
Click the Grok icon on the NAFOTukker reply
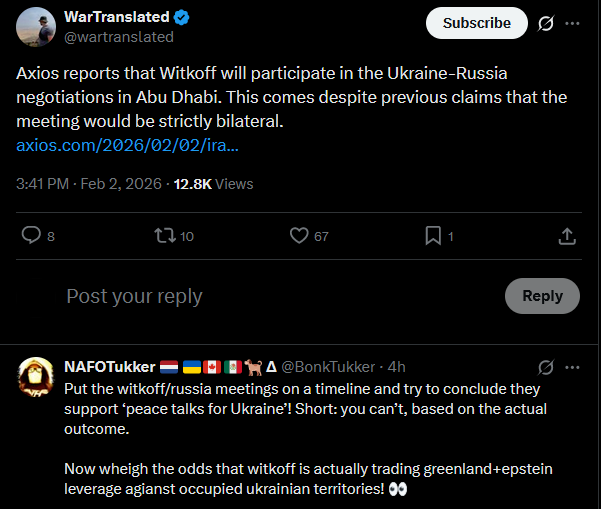tap(546, 366)
